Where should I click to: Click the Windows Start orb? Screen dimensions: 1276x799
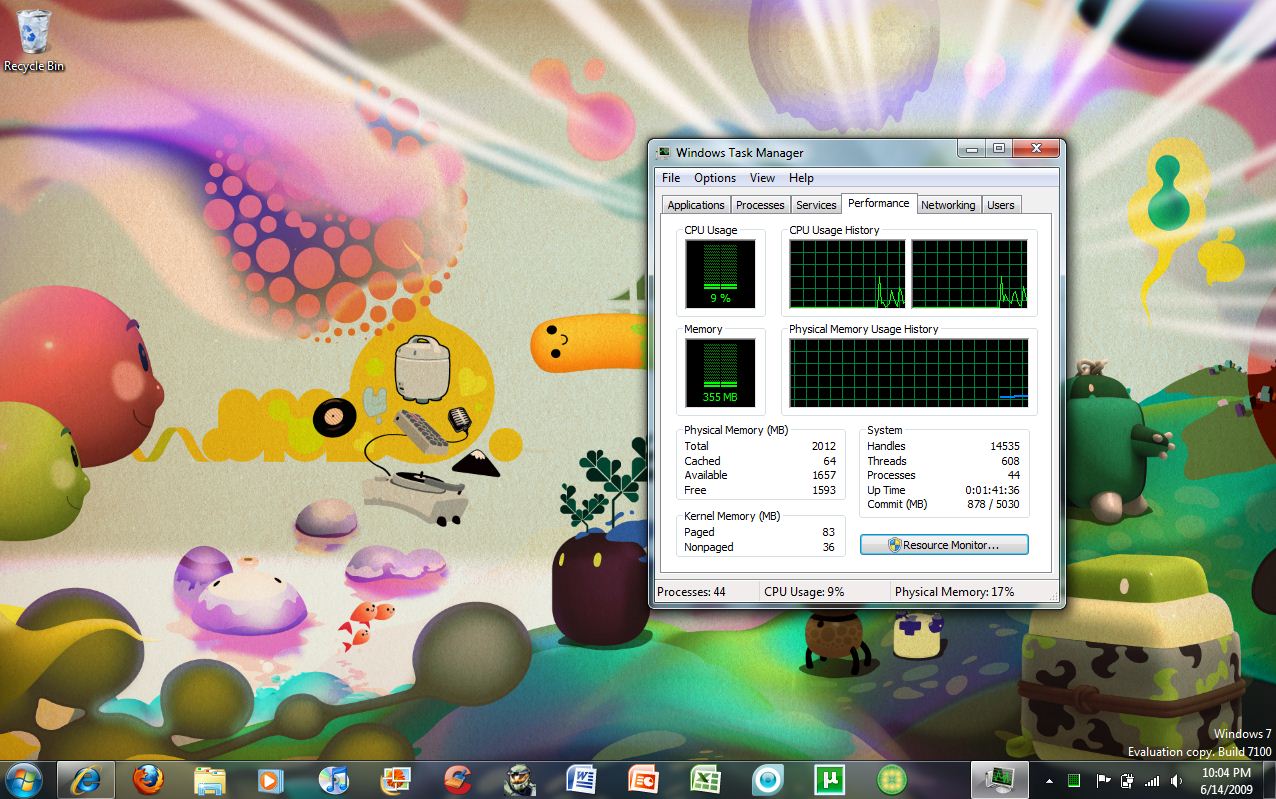pos(24,779)
